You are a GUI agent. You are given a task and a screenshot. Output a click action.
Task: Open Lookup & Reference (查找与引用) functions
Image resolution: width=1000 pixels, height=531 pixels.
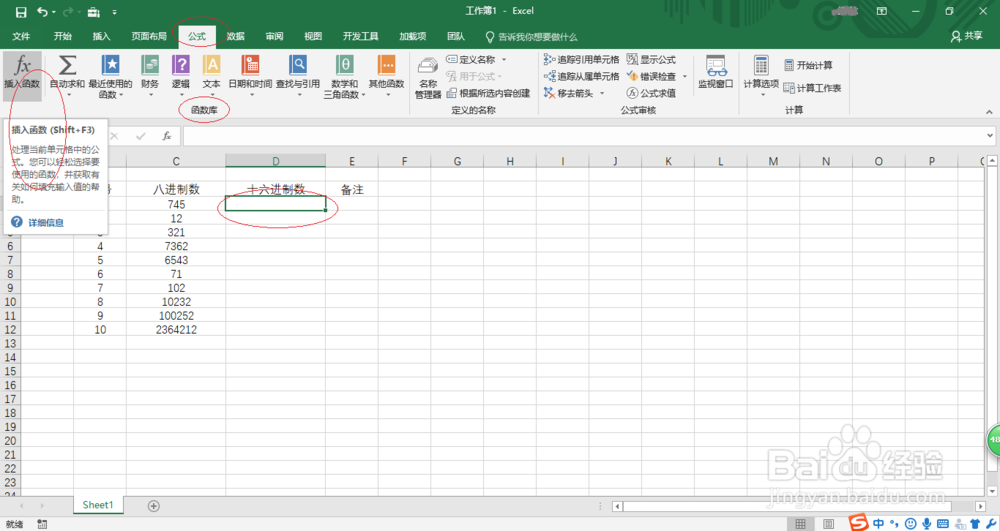(x=298, y=73)
